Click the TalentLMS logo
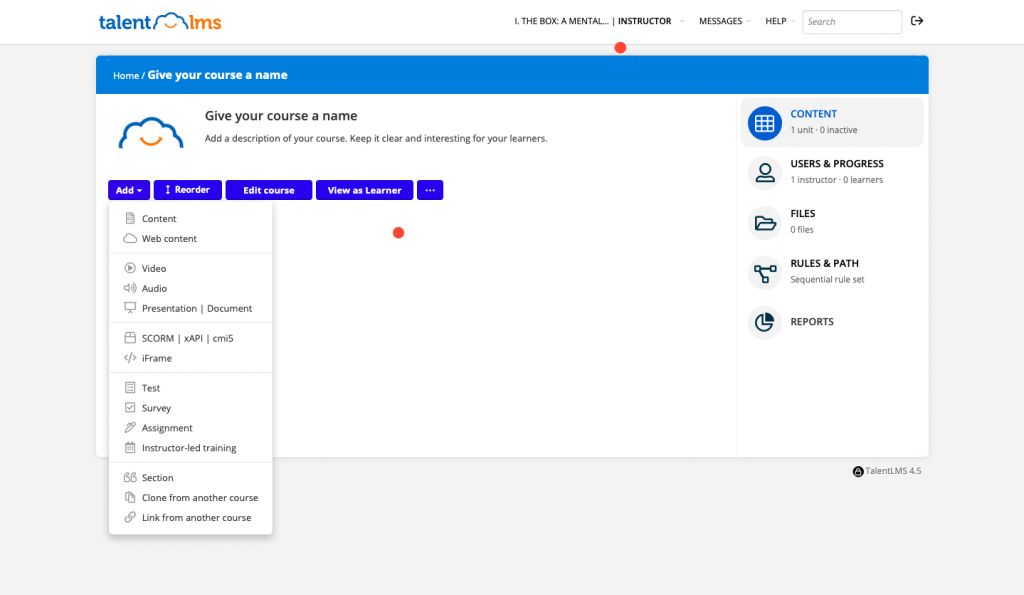This screenshot has width=1024, height=595. [160, 22]
